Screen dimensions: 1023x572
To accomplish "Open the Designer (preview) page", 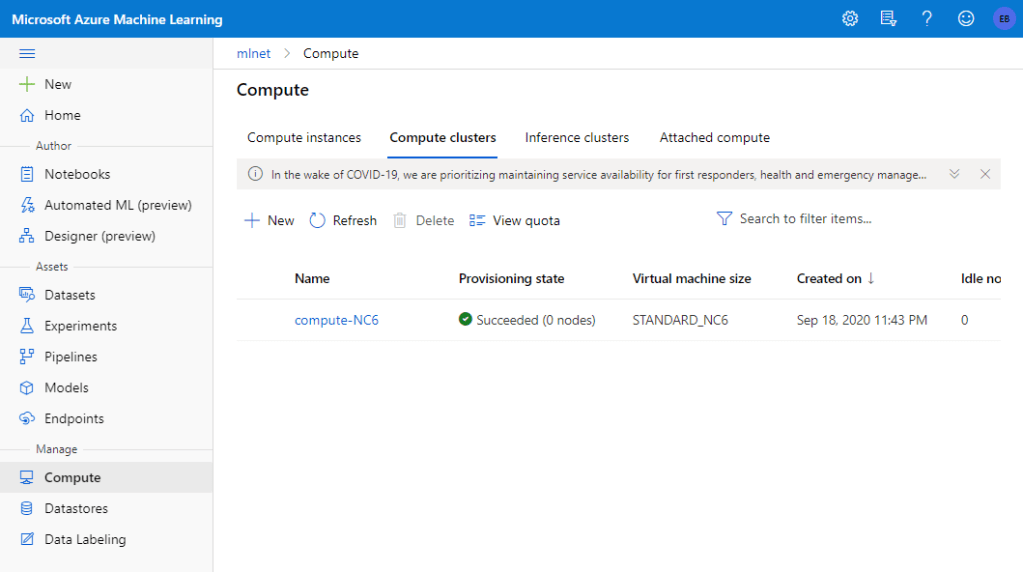I will coord(99,236).
